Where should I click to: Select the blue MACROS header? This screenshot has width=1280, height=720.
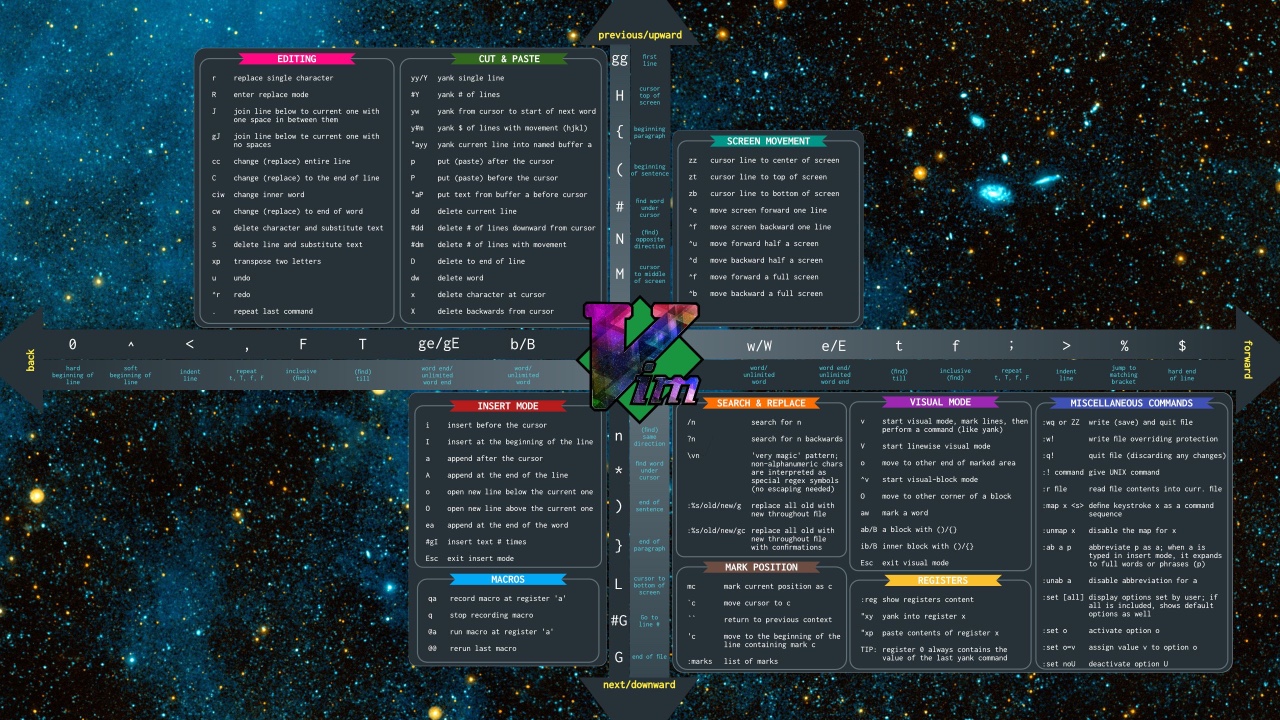click(x=508, y=579)
